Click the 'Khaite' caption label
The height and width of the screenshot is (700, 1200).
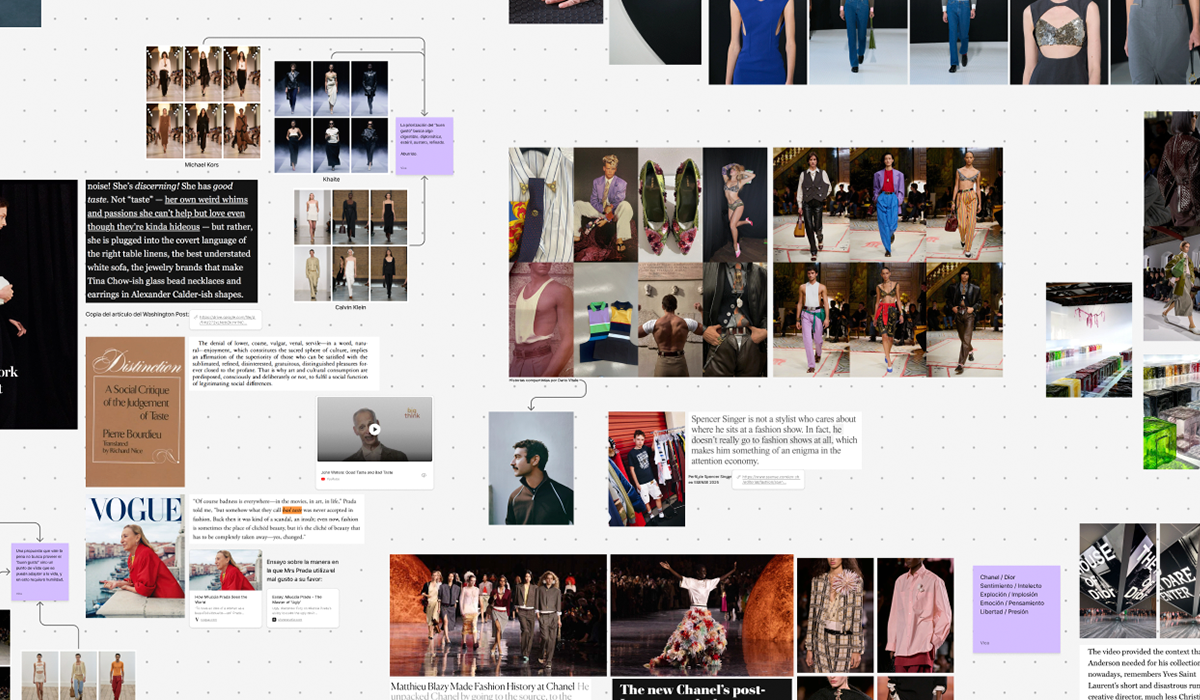(331, 179)
